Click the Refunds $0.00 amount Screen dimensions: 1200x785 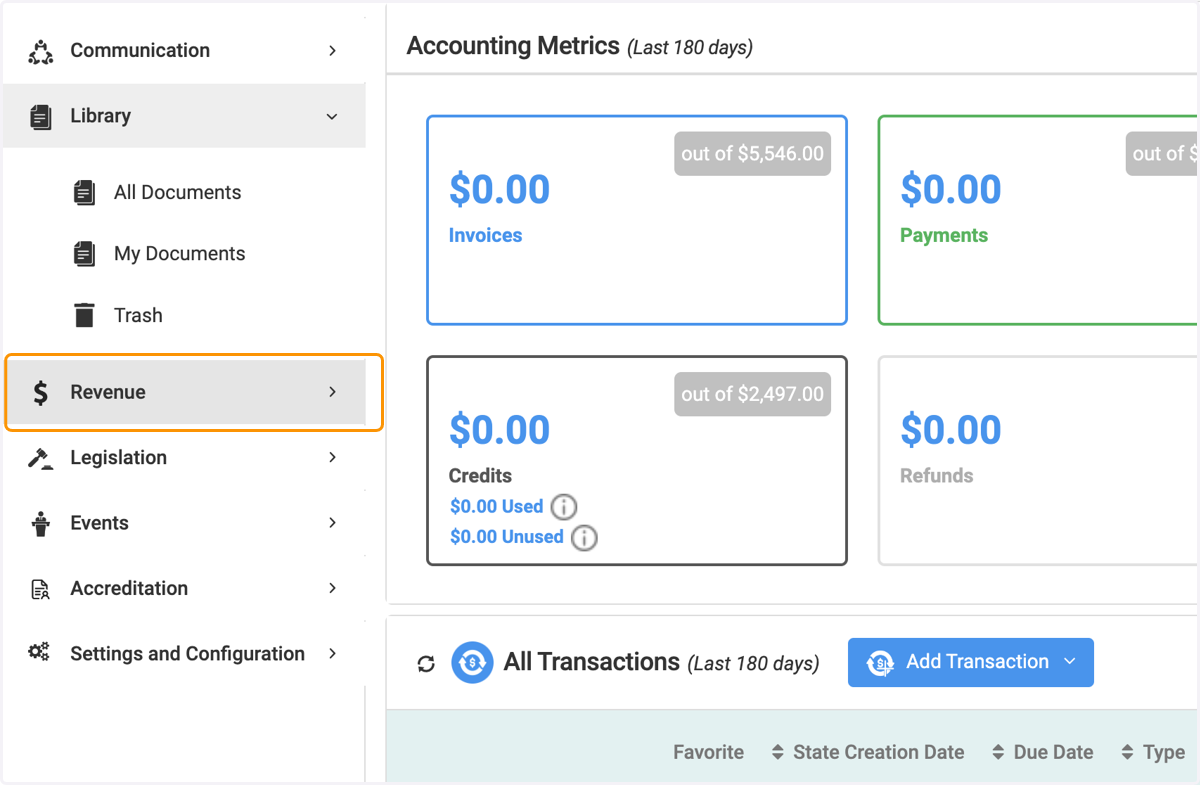pyautogui.click(x=950, y=430)
